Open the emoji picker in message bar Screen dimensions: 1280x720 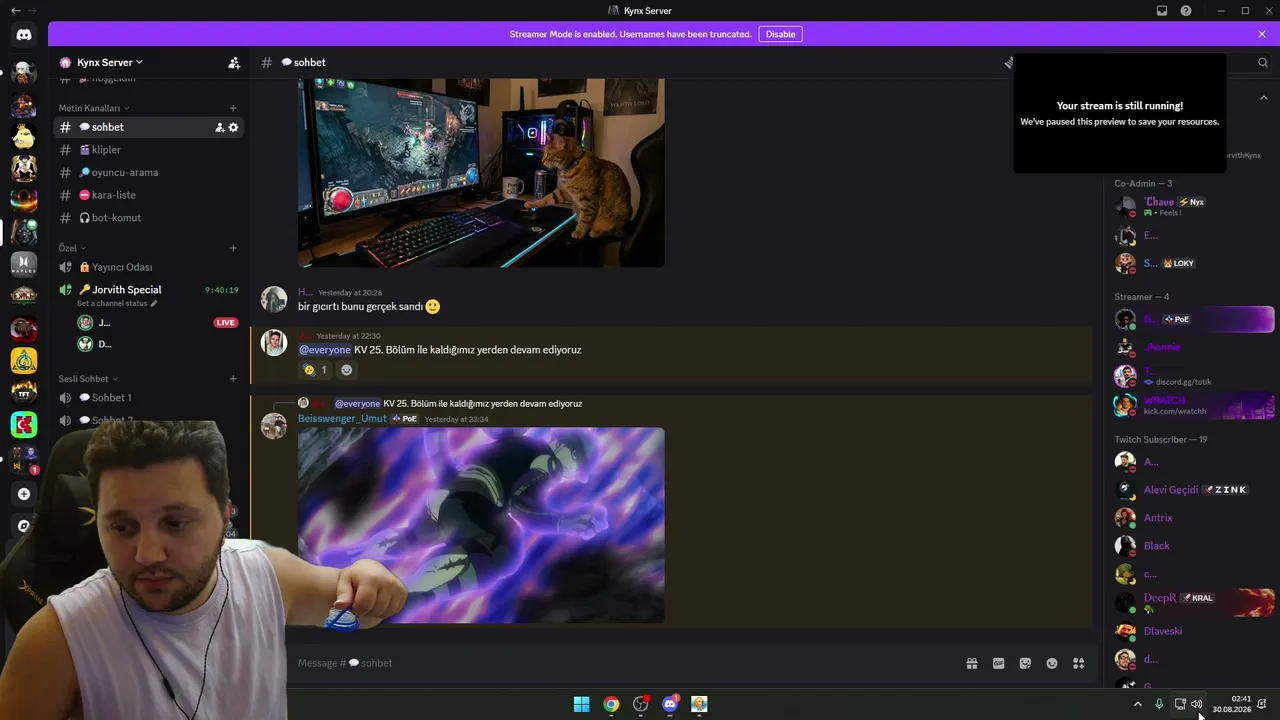1052,663
